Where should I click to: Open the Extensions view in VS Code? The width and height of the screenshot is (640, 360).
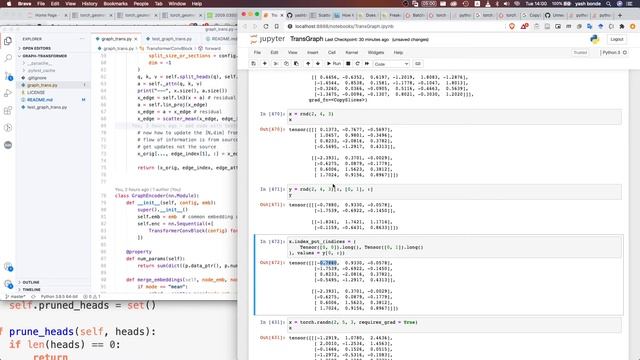tap(8, 111)
